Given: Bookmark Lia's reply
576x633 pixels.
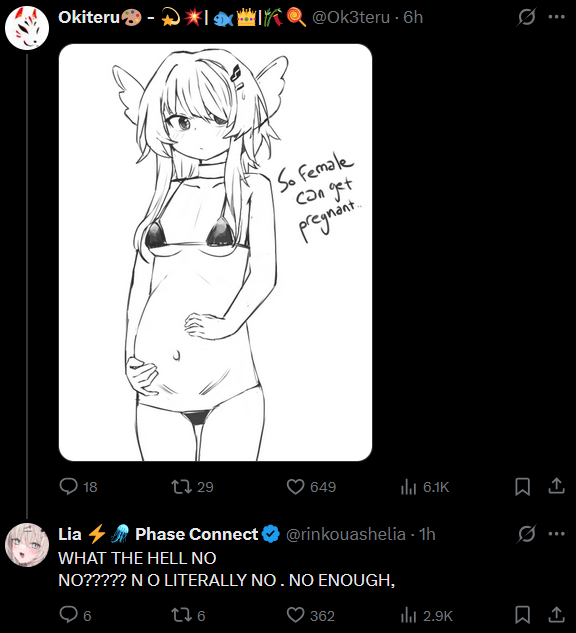Looking at the screenshot, I should coord(522,615).
